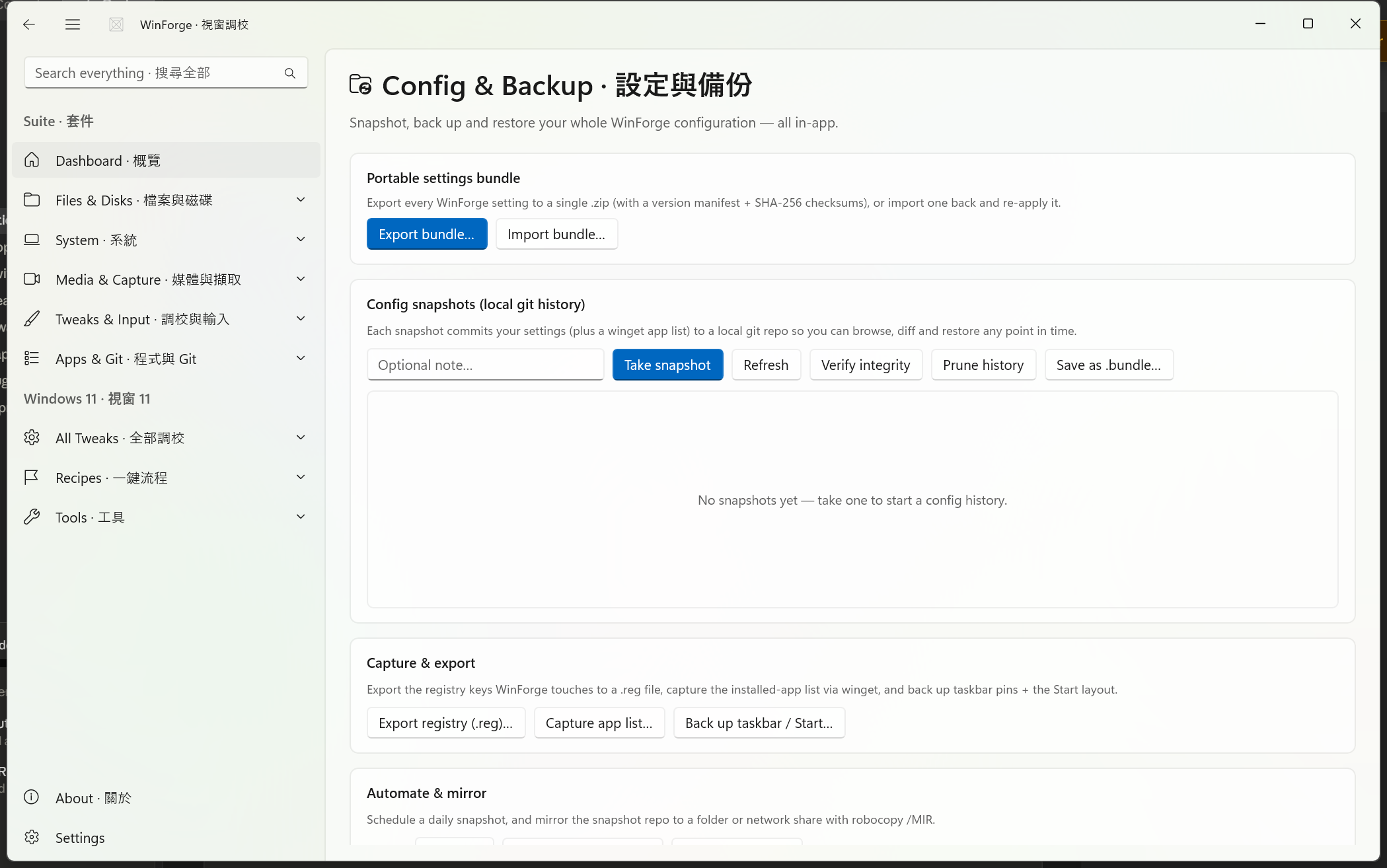This screenshot has width=1387, height=868.
Task: Click the Refresh snapshots button
Action: [x=766, y=365]
